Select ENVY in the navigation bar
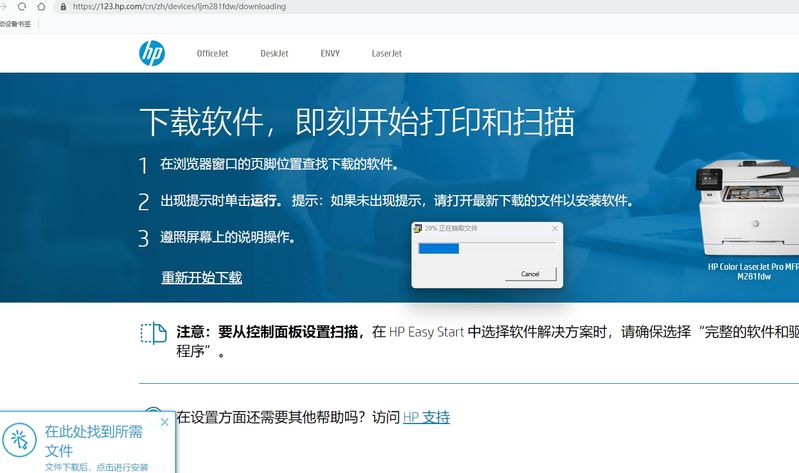The image size is (799, 473). click(330, 54)
